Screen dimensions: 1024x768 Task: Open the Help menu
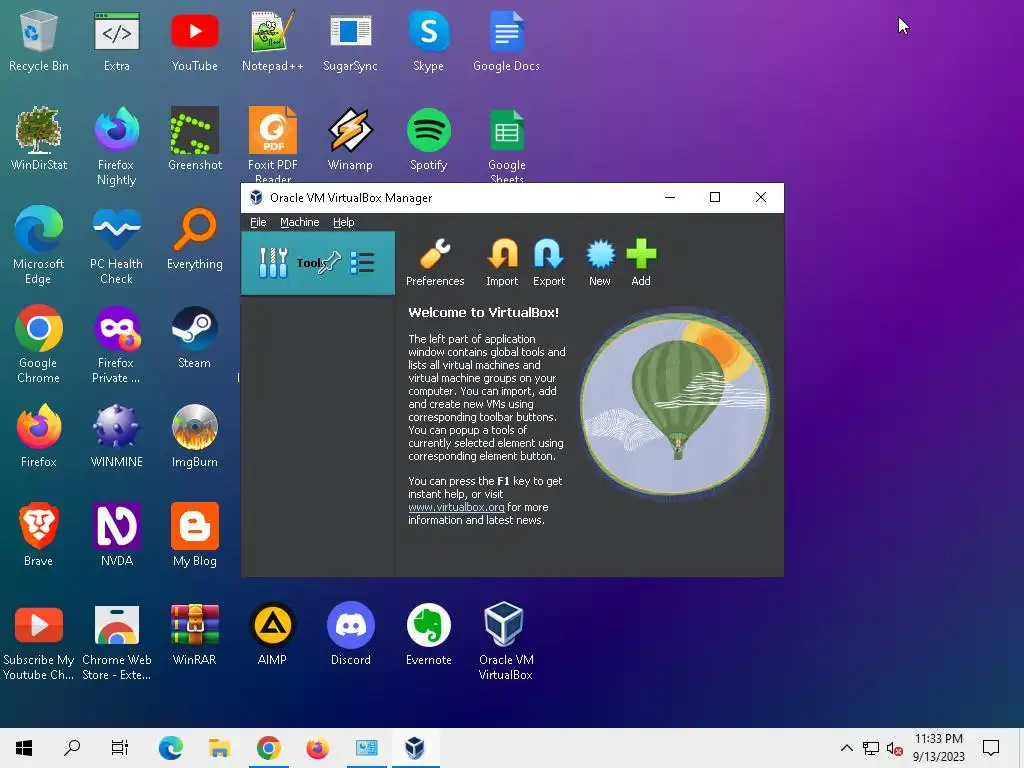[x=344, y=222]
